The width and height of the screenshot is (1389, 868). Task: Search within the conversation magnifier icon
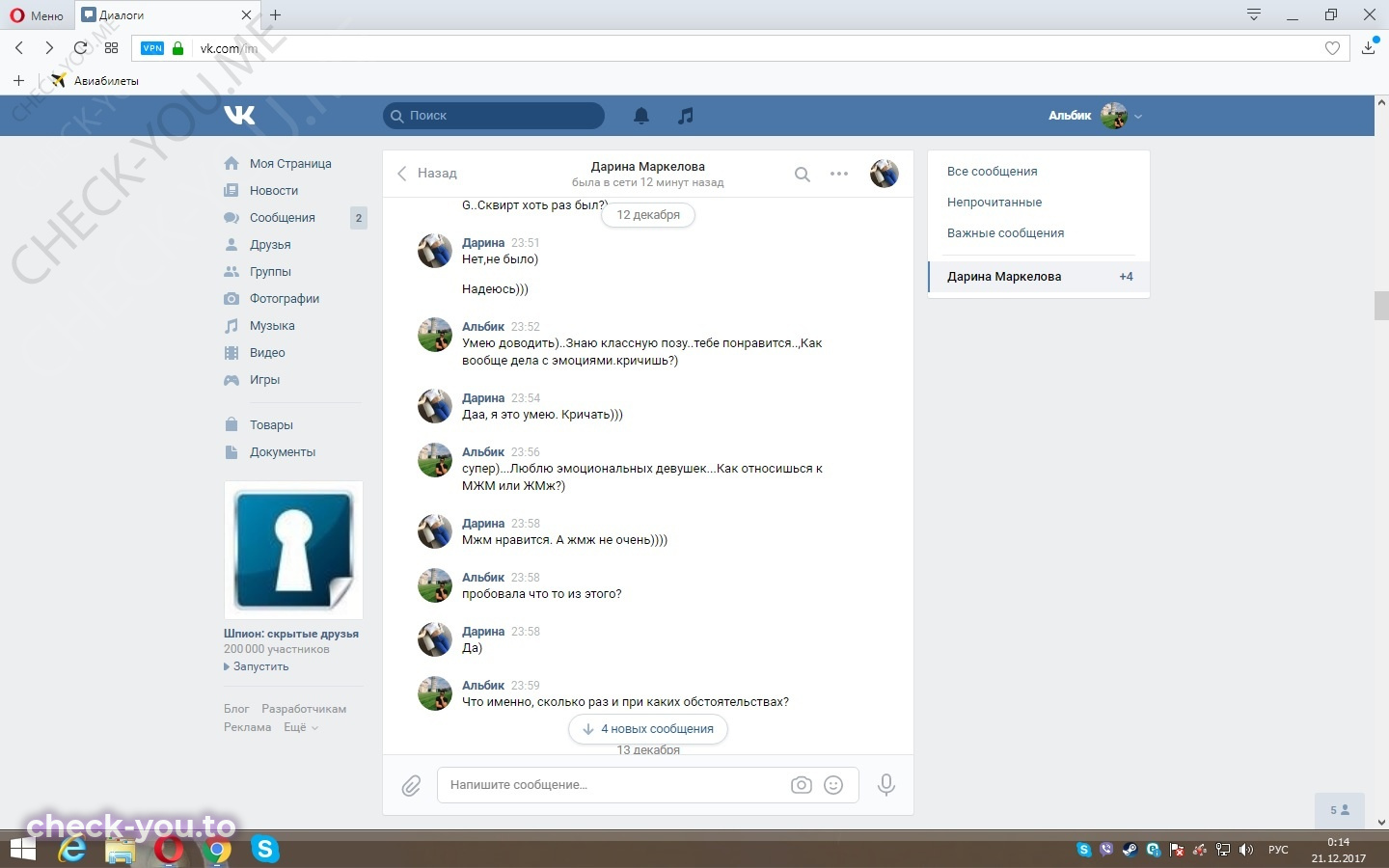802,175
